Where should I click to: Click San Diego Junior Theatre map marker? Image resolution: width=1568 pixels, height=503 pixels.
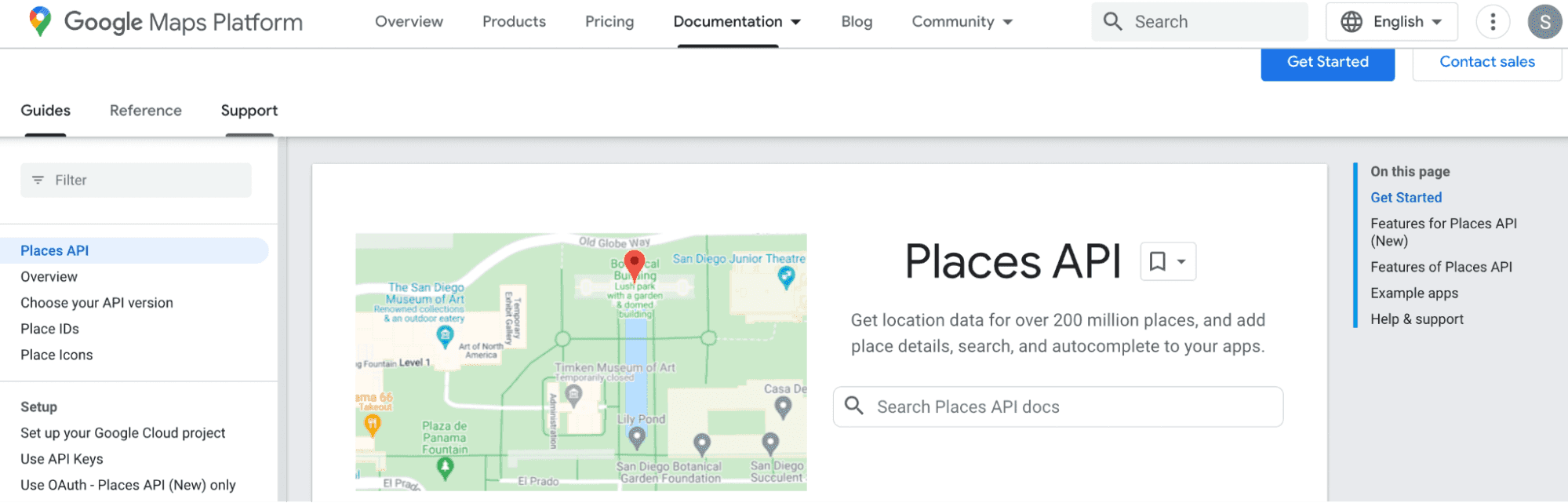click(786, 277)
